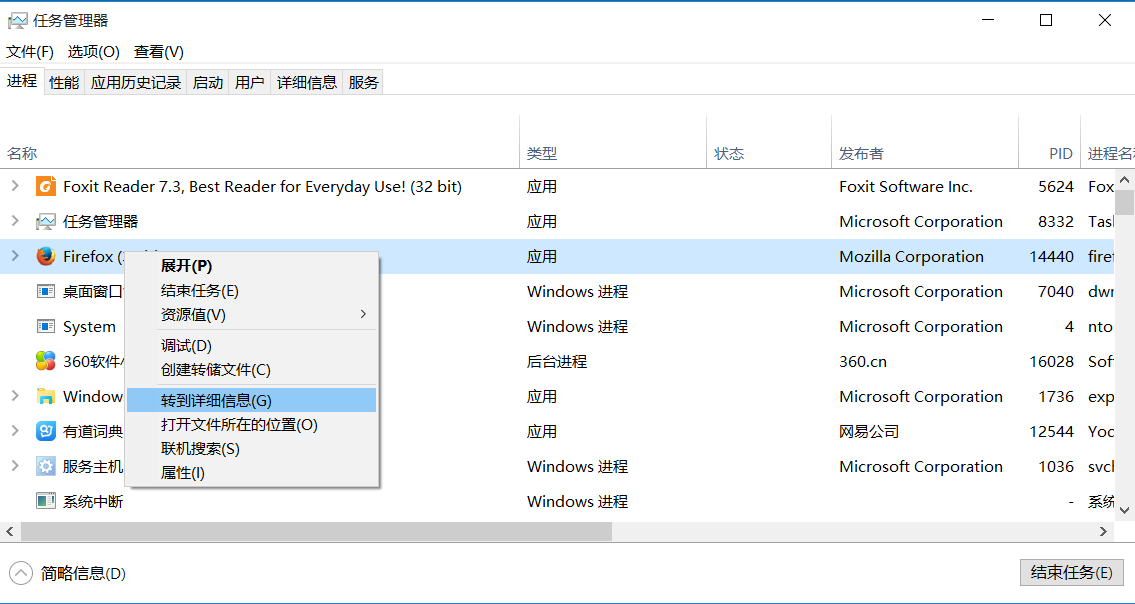Click PID 16028 cell

[1052, 361]
